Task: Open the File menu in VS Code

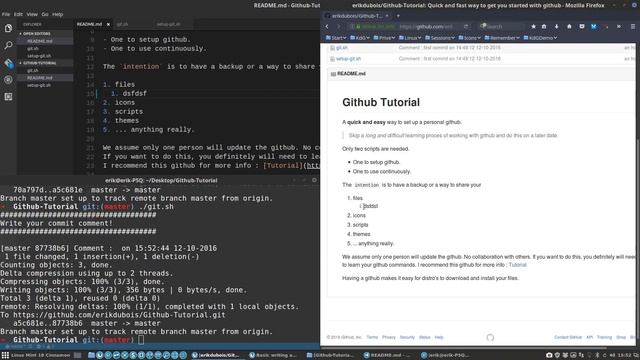Action: [6, 14]
